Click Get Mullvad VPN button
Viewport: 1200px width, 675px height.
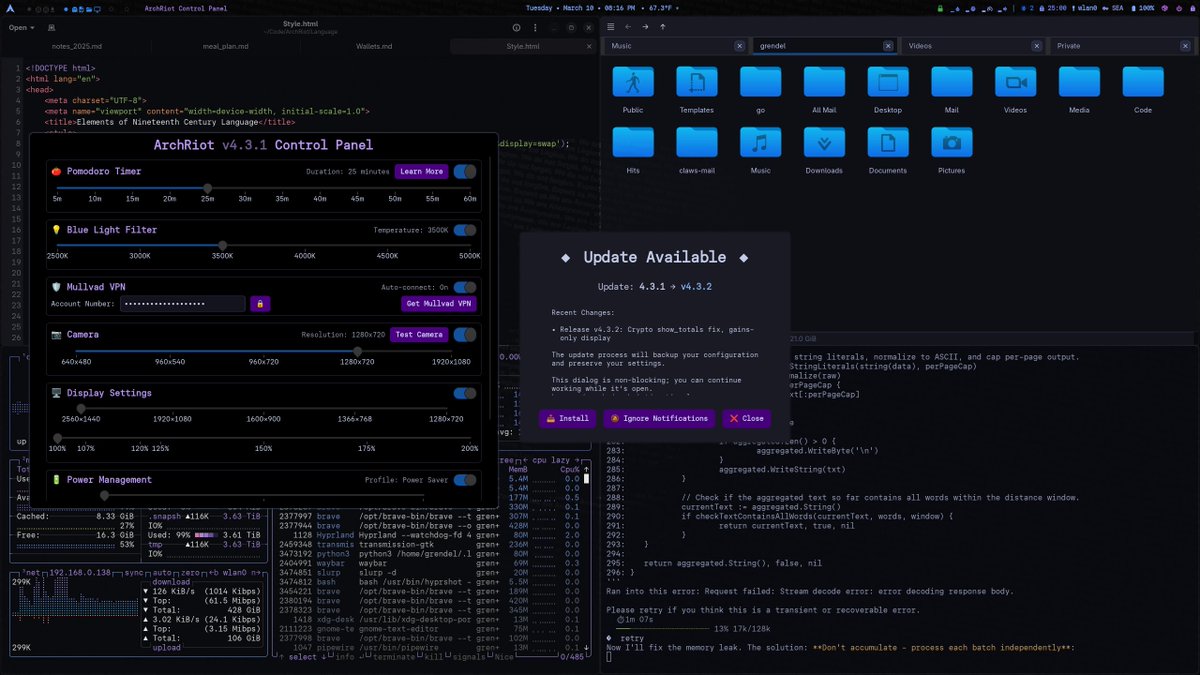[439, 303]
